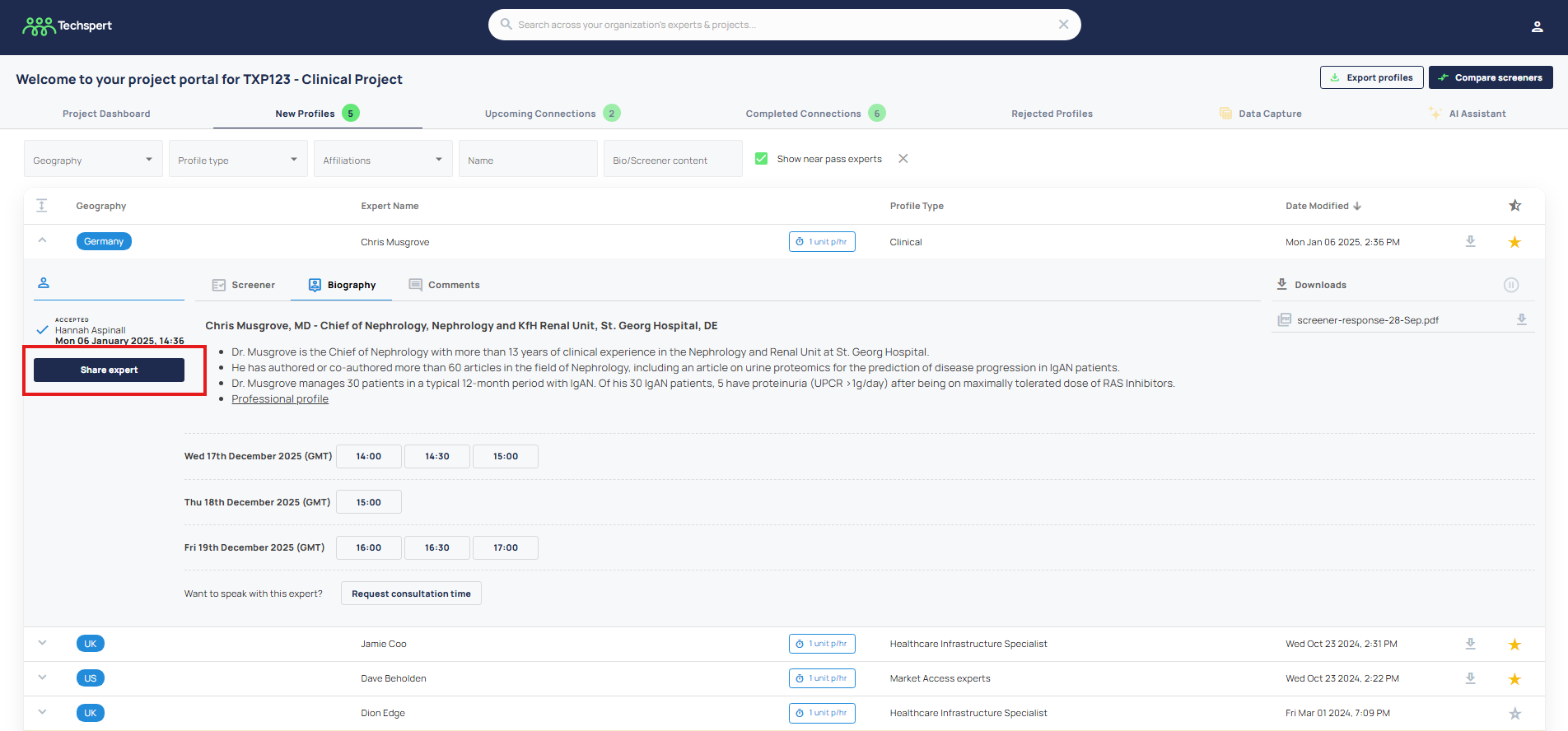
Task: Open the Professional profile link
Action: point(280,399)
